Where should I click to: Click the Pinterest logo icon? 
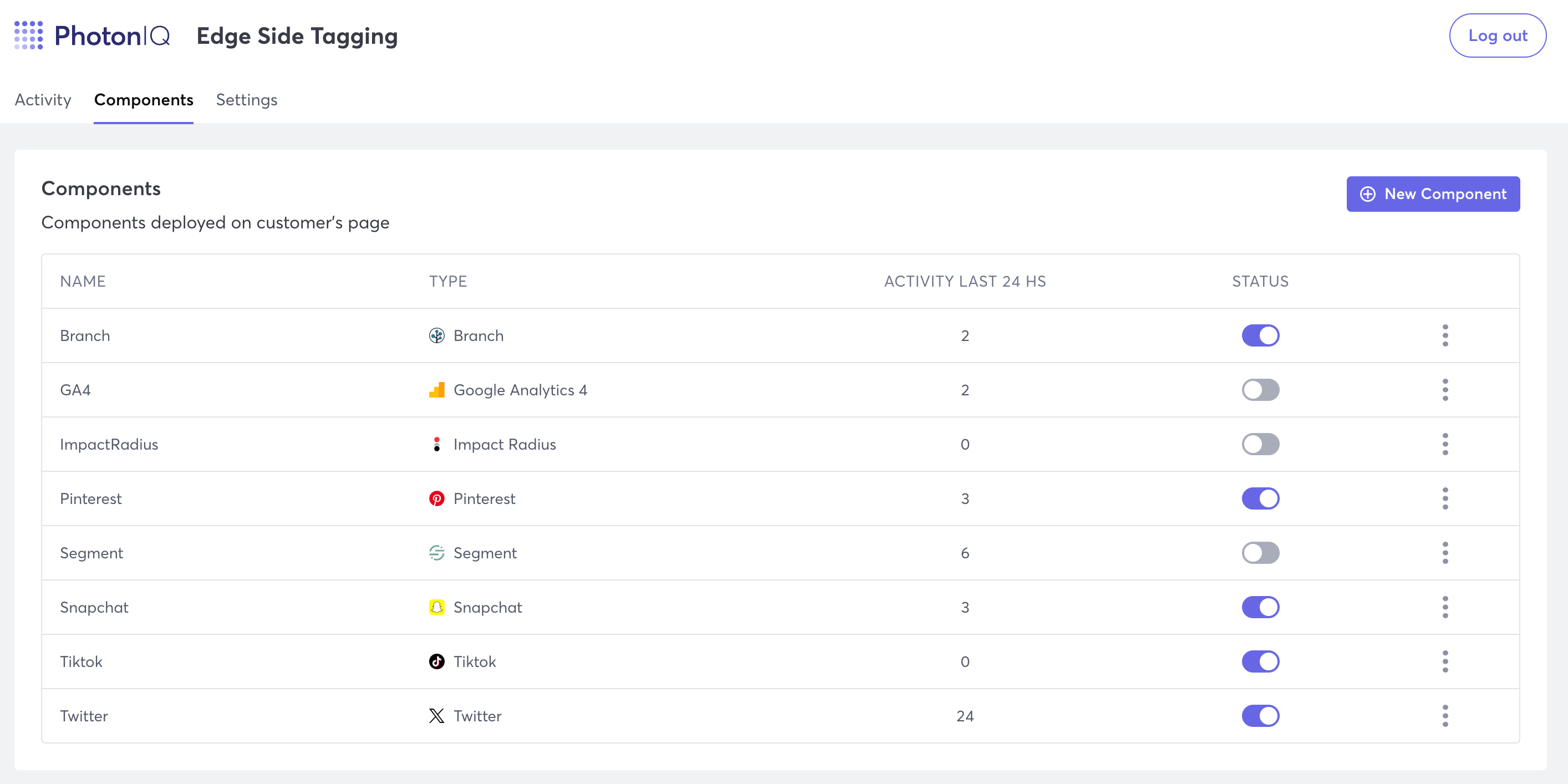(x=436, y=498)
